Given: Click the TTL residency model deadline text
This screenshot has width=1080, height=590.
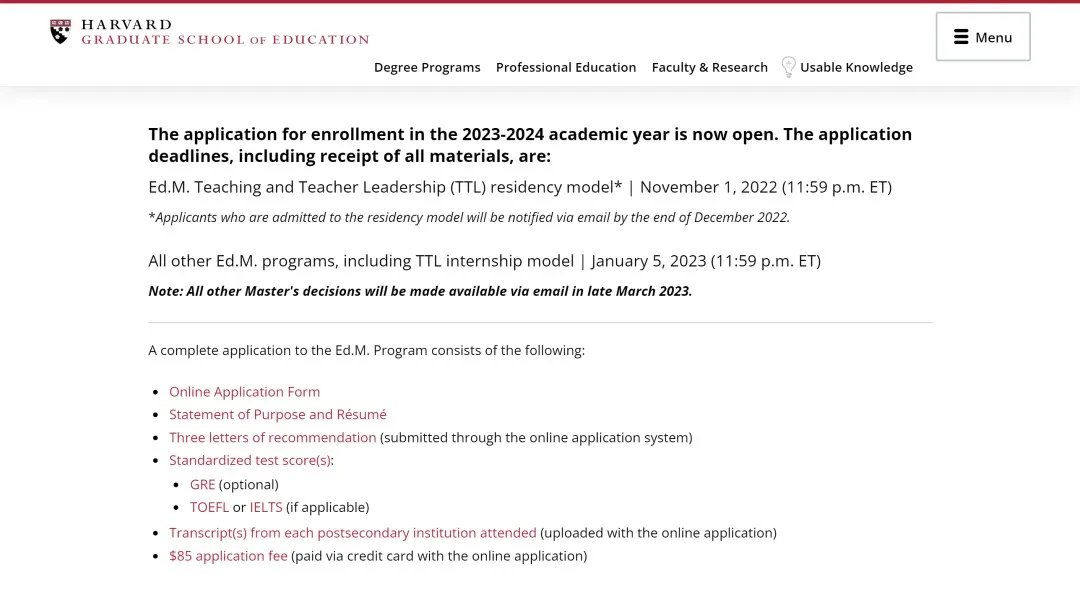Looking at the screenshot, I should pyautogui.click(x=519, y=187).
